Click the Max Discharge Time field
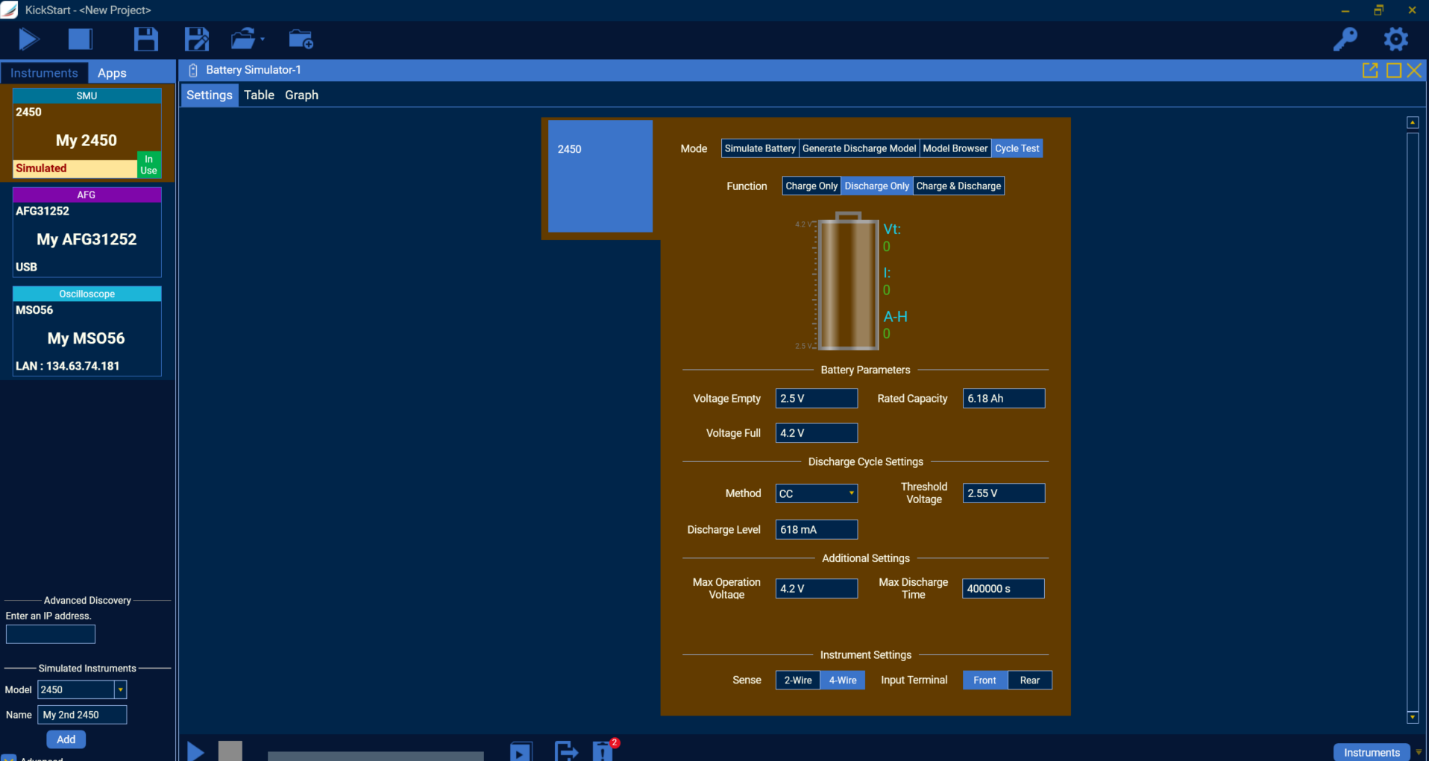Screen dimensions: 1429x761 1004,588
